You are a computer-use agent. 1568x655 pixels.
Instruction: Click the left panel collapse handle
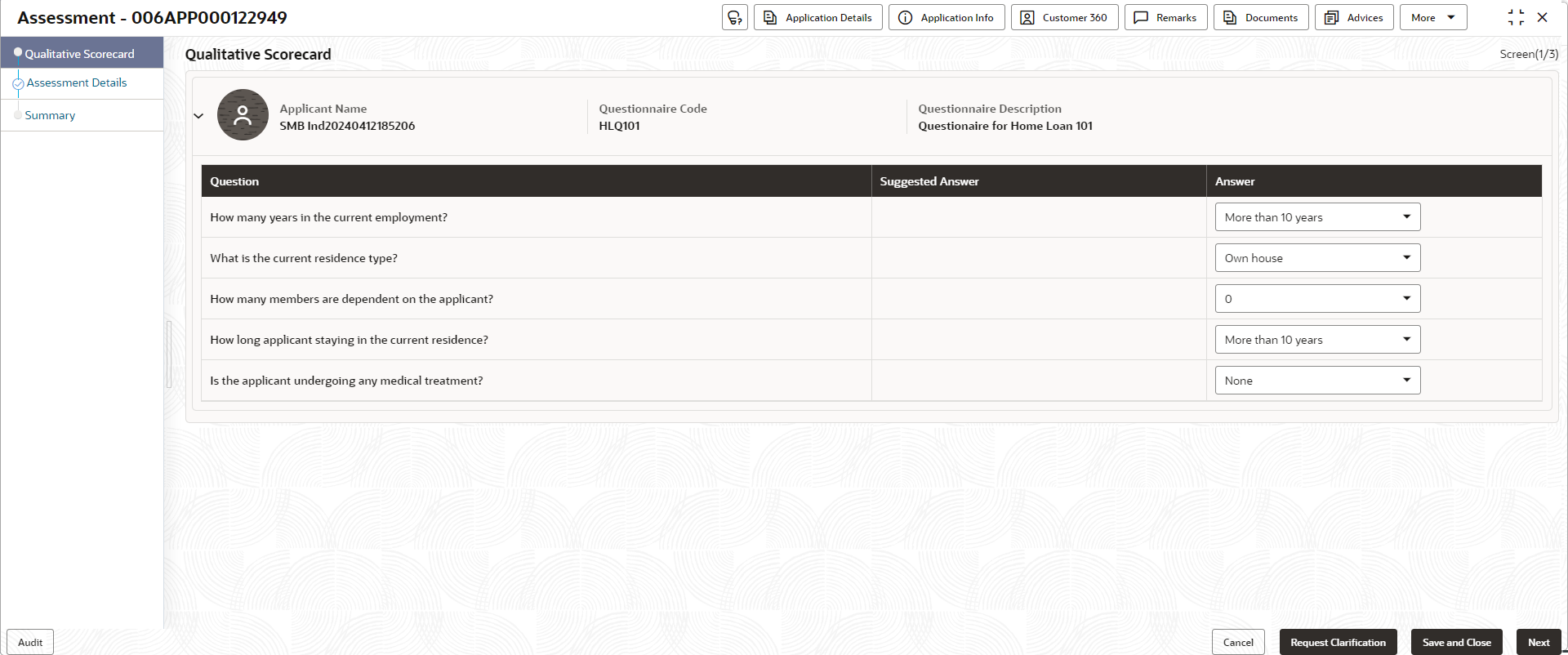coord(169,354)
